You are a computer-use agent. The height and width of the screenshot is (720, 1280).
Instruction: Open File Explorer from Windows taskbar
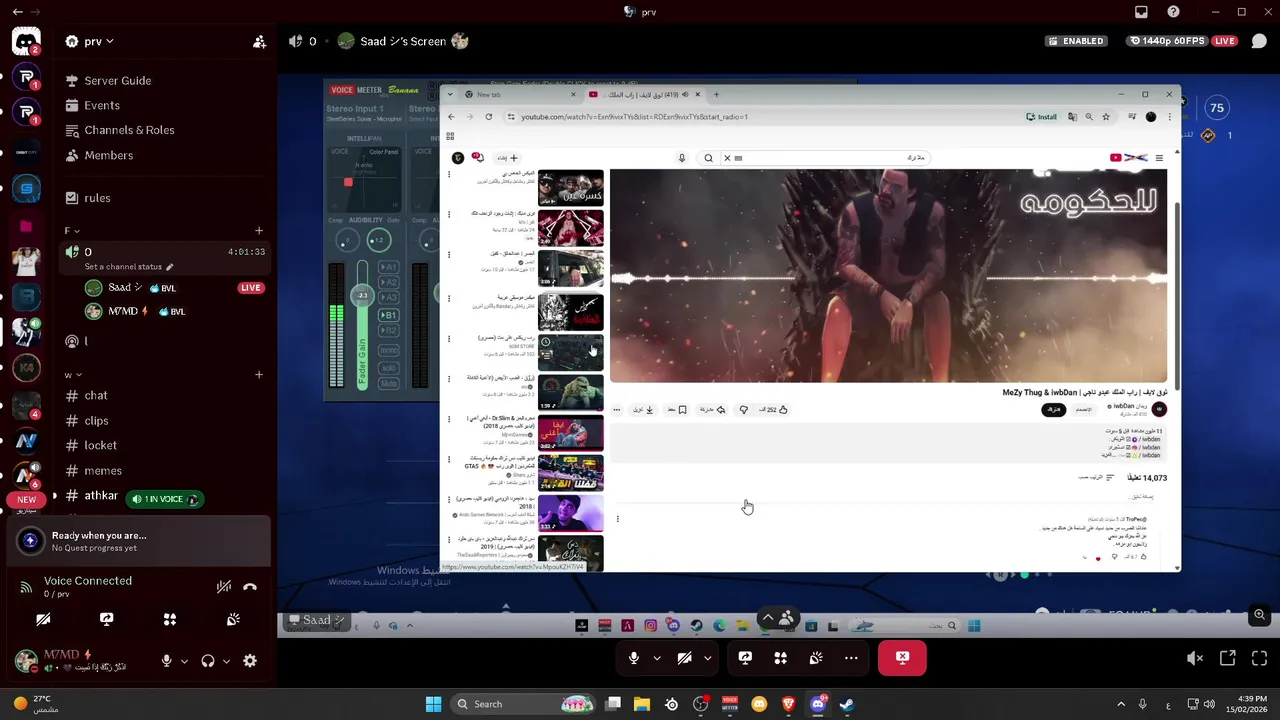click(x=642, y=704)
